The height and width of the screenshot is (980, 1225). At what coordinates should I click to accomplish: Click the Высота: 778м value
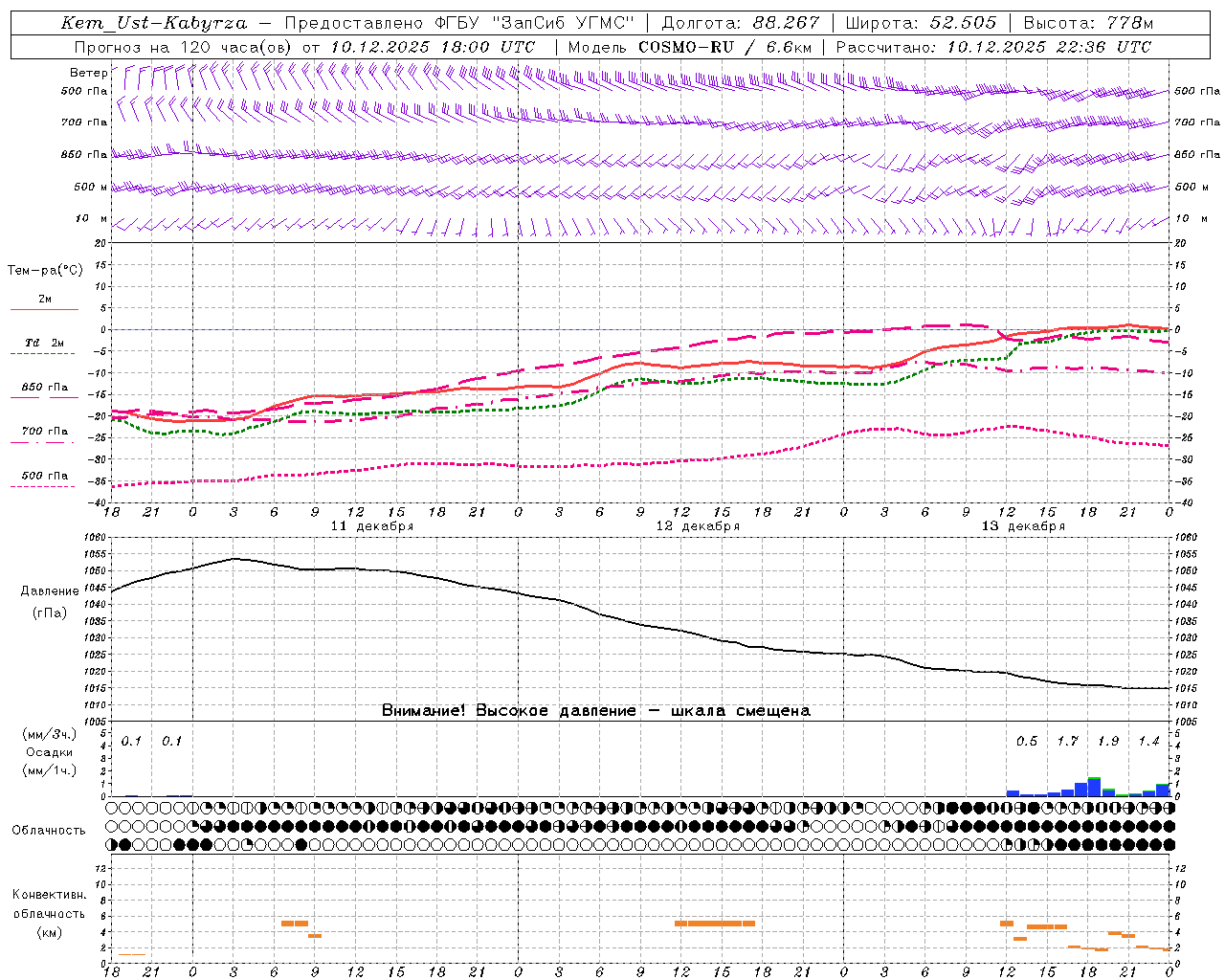1089,23
